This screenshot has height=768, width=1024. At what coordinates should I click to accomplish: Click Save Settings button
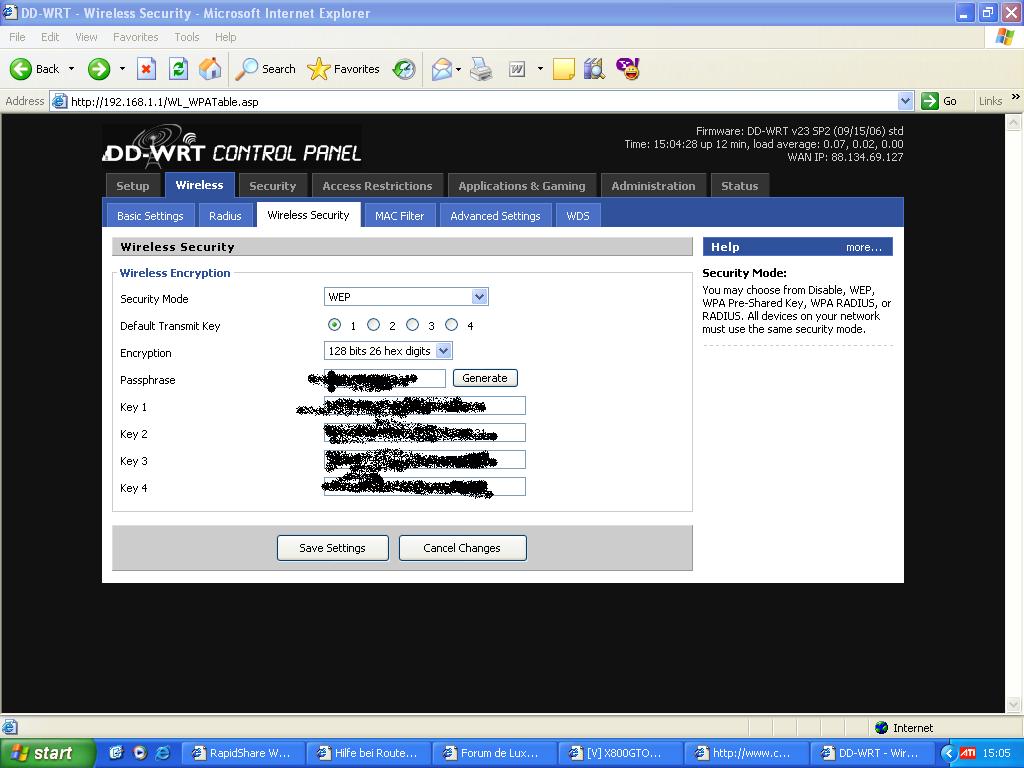coord(332,548)
